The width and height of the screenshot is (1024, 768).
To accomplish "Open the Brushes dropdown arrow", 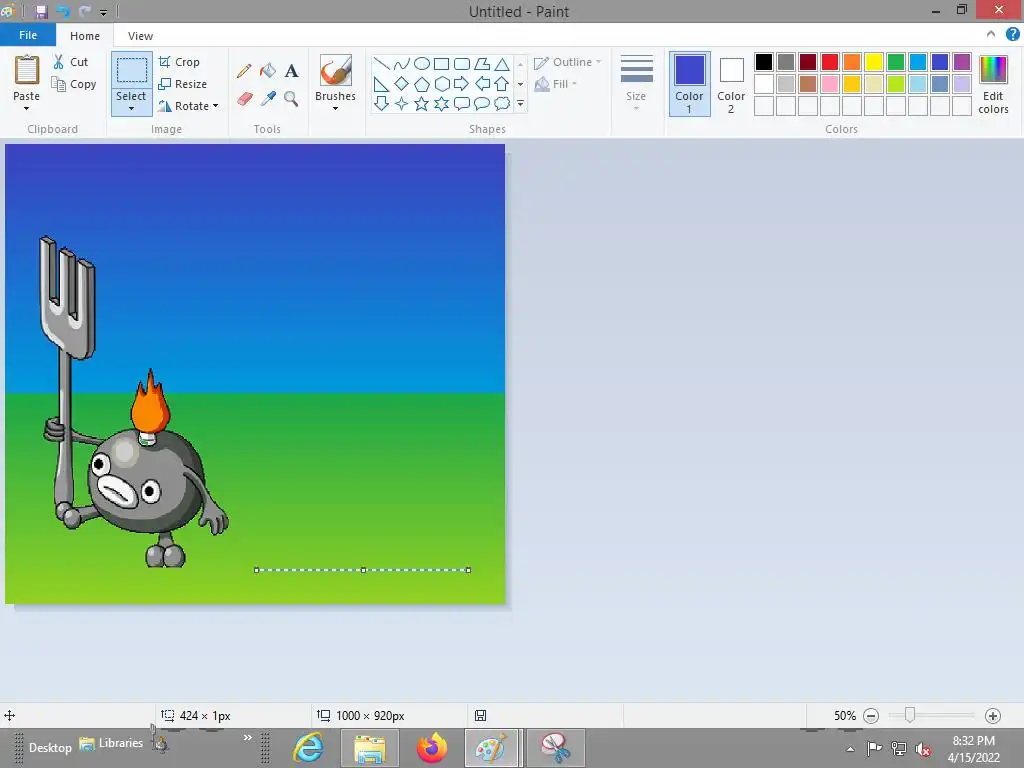I will point(335,108).
